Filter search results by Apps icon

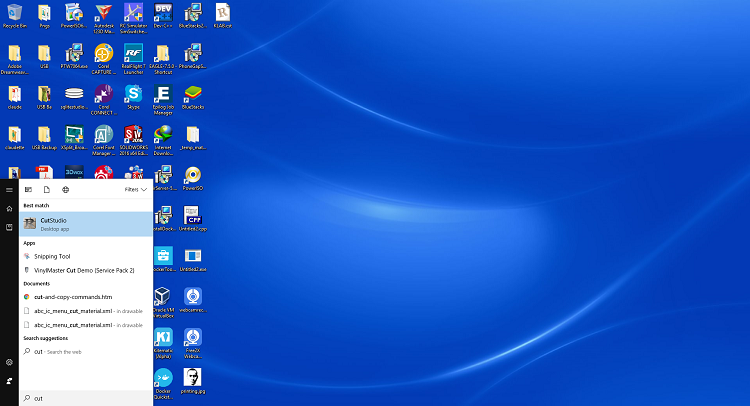pos(28,189)
